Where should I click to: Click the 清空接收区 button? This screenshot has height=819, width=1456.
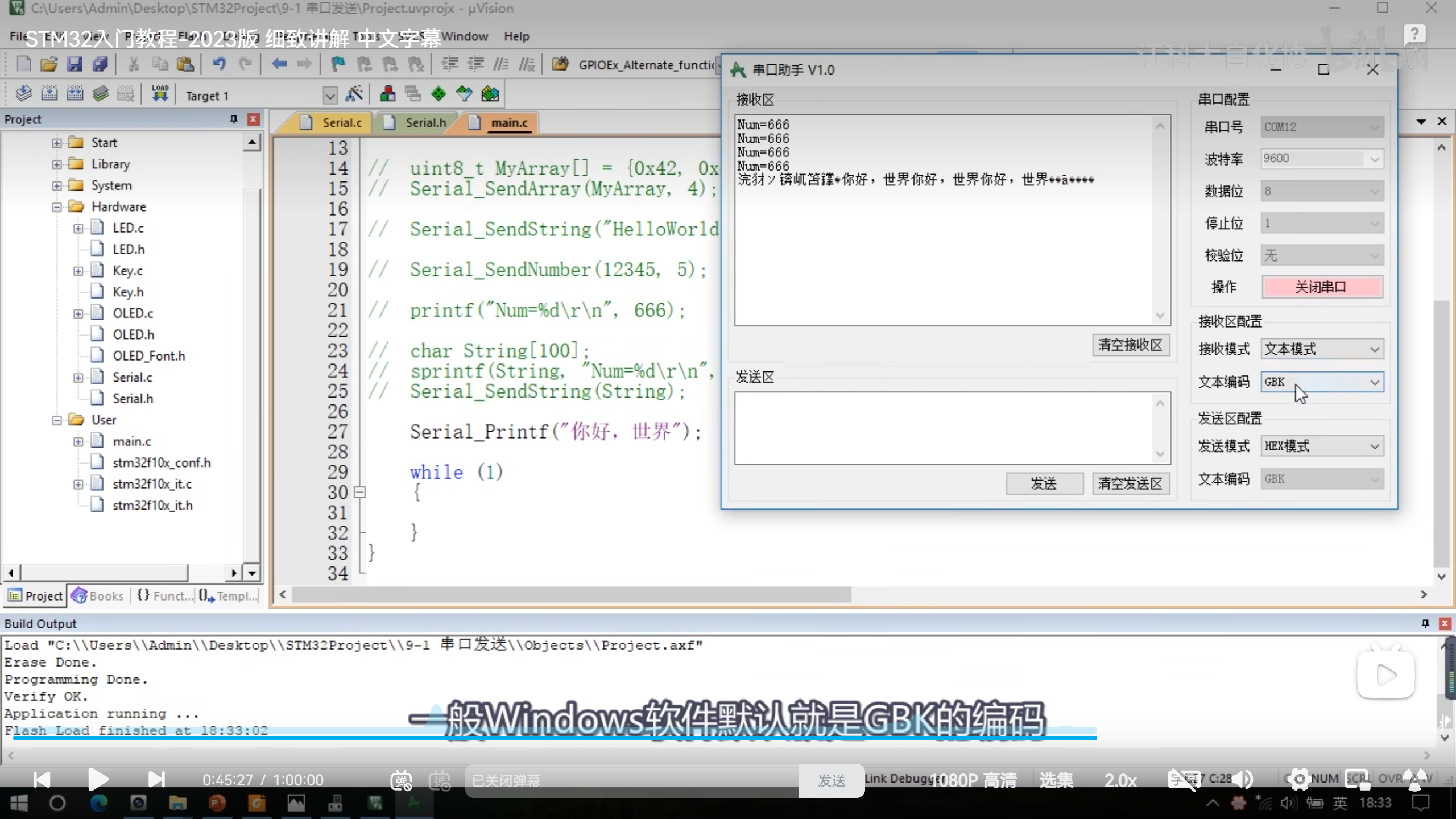[x=1130, y=345]
